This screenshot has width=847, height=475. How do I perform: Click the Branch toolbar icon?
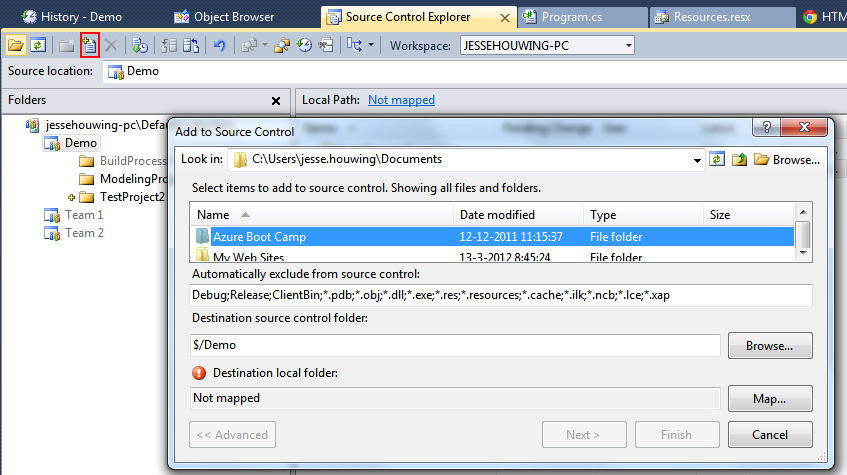355,45
